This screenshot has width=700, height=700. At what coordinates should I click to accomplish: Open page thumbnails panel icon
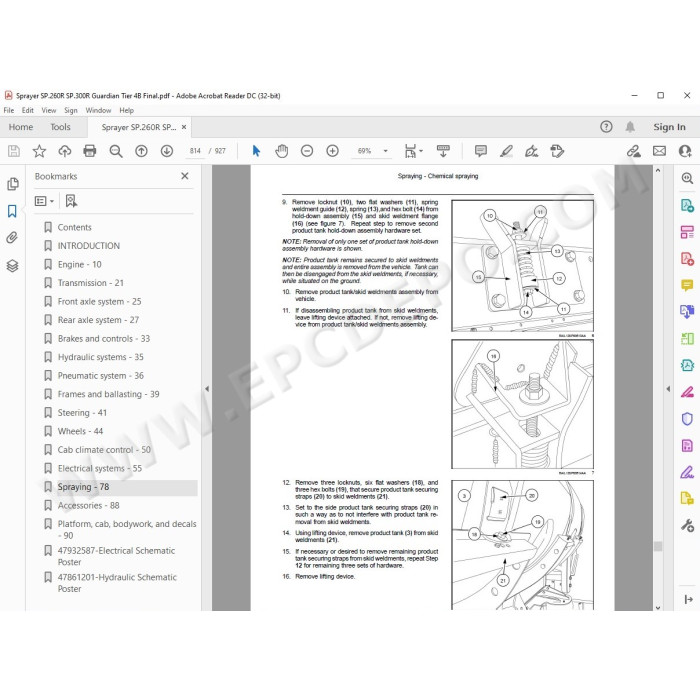tap(12, 184)
